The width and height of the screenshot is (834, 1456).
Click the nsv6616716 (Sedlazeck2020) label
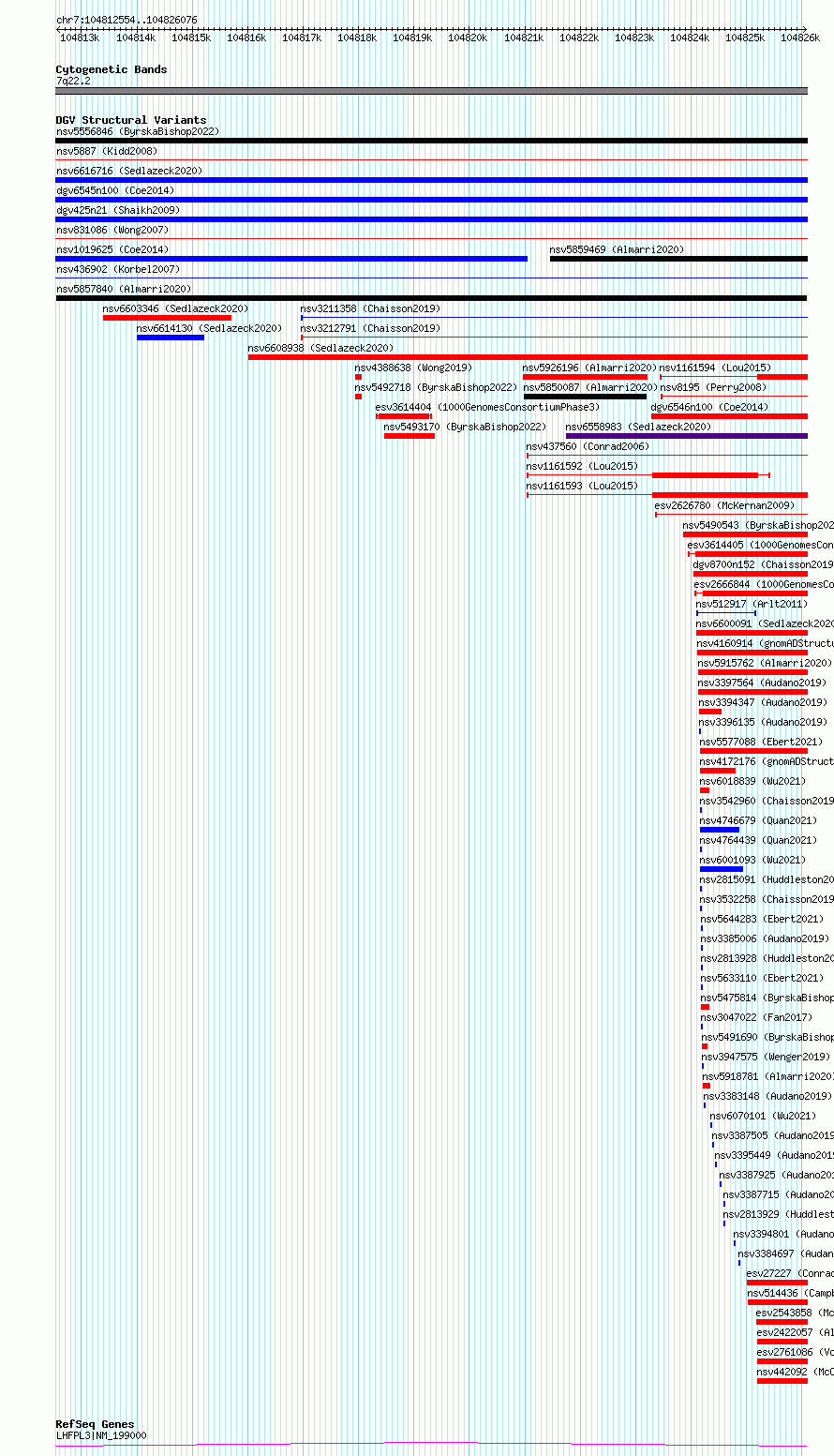[x=129, y=171]
